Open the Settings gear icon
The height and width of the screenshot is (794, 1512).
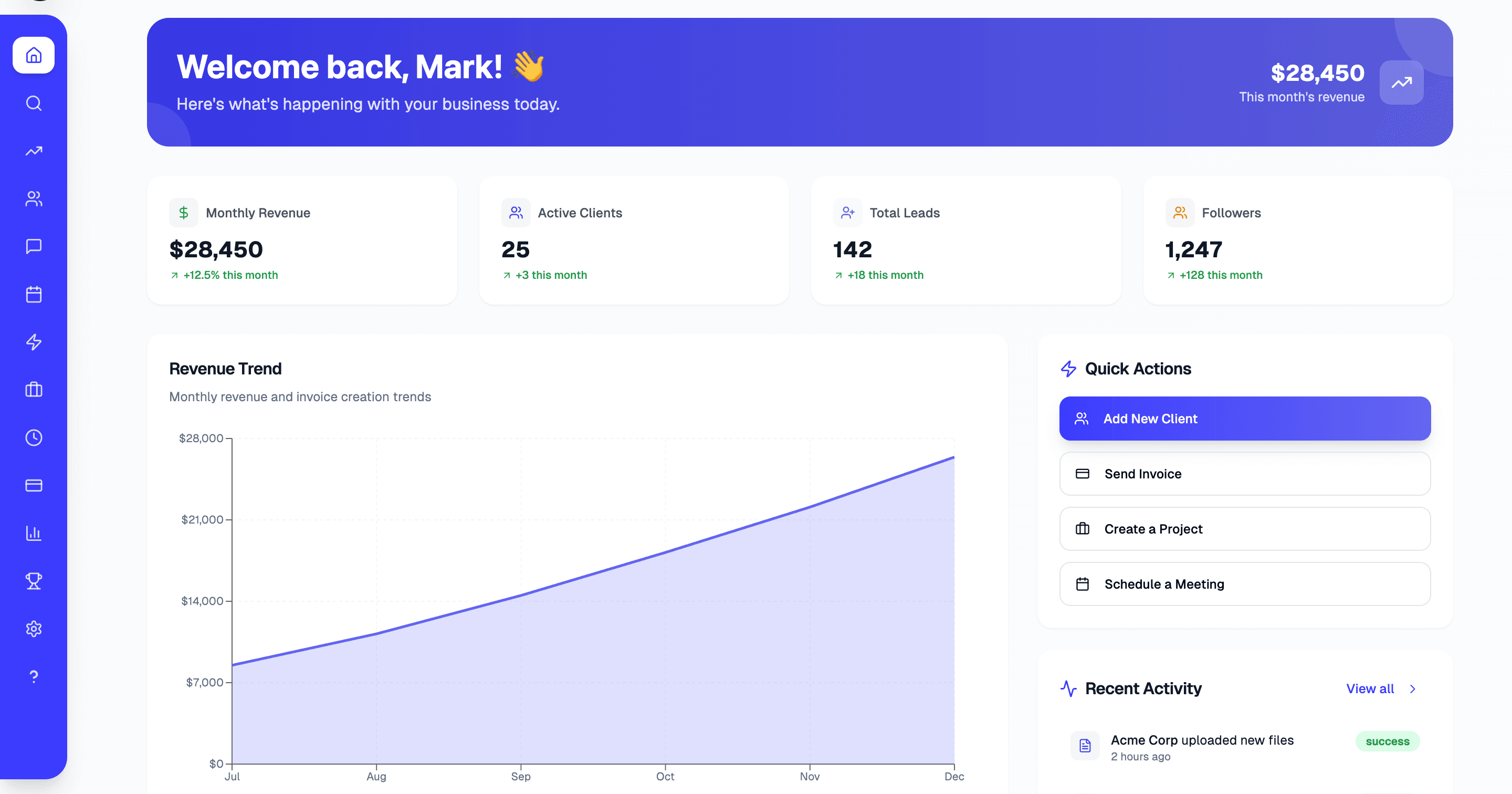34,629
